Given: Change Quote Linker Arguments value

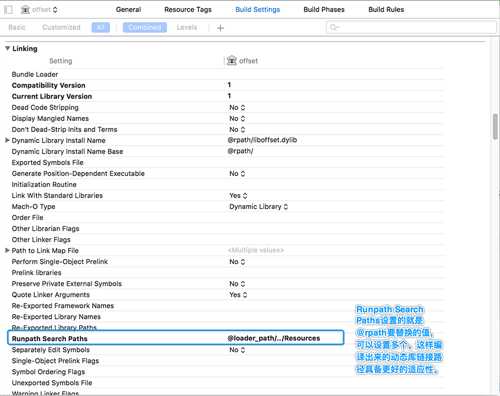Looking at the screenshot, I should coord(238,295).
